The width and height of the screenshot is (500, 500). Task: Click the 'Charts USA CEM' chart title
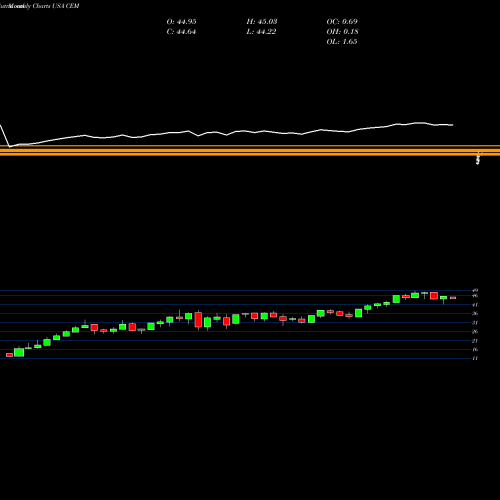[56, 6]
